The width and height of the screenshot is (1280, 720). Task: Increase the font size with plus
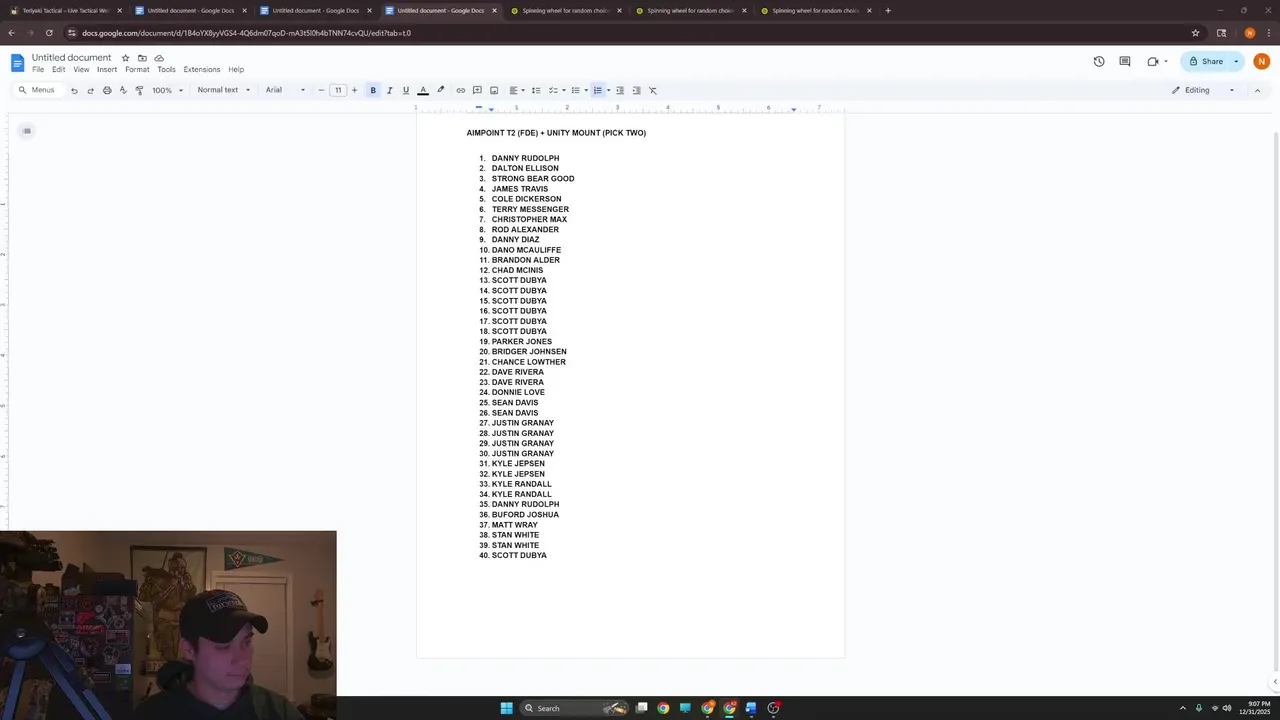point(354,90)
